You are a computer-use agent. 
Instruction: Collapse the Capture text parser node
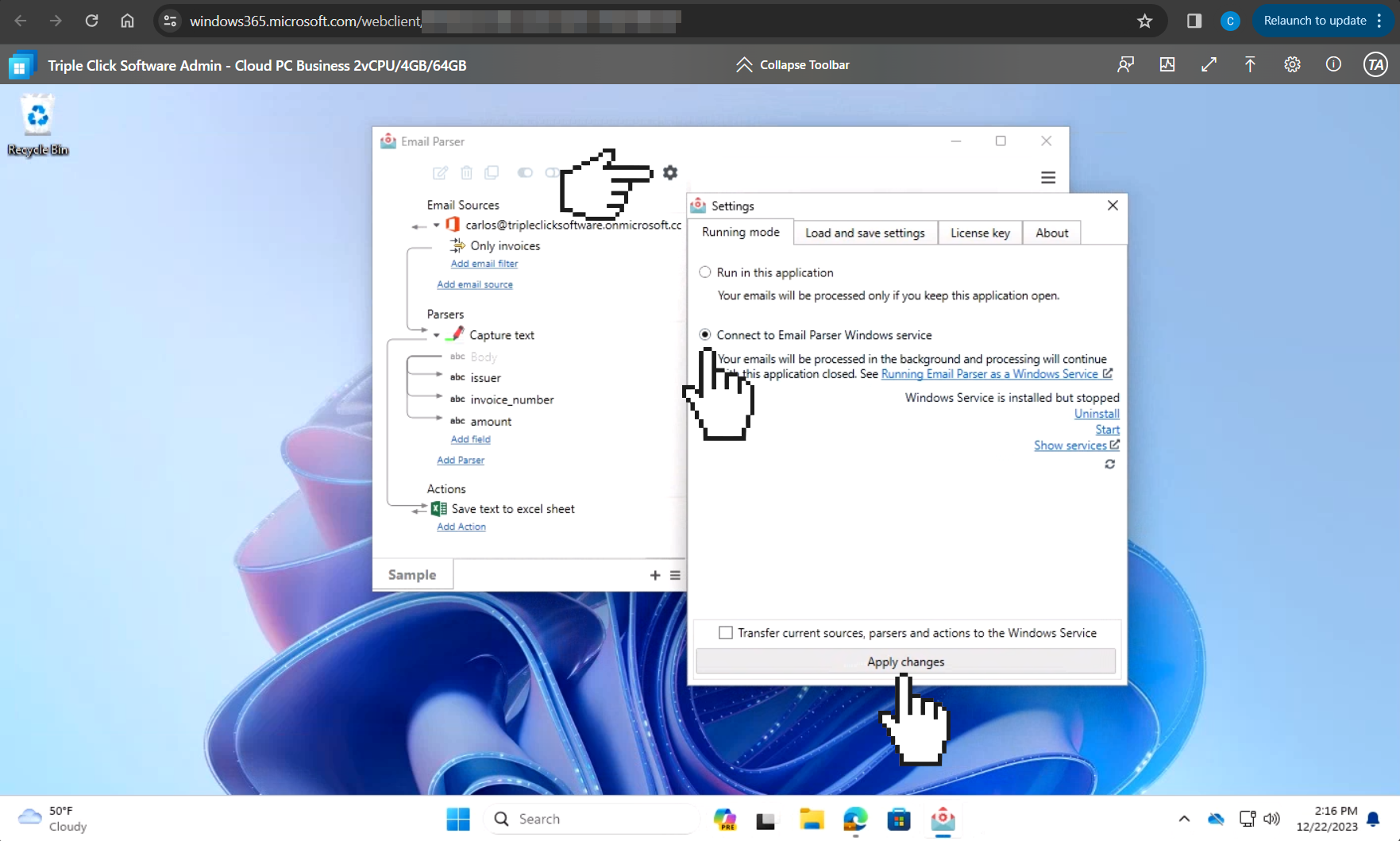click(437, 335)
